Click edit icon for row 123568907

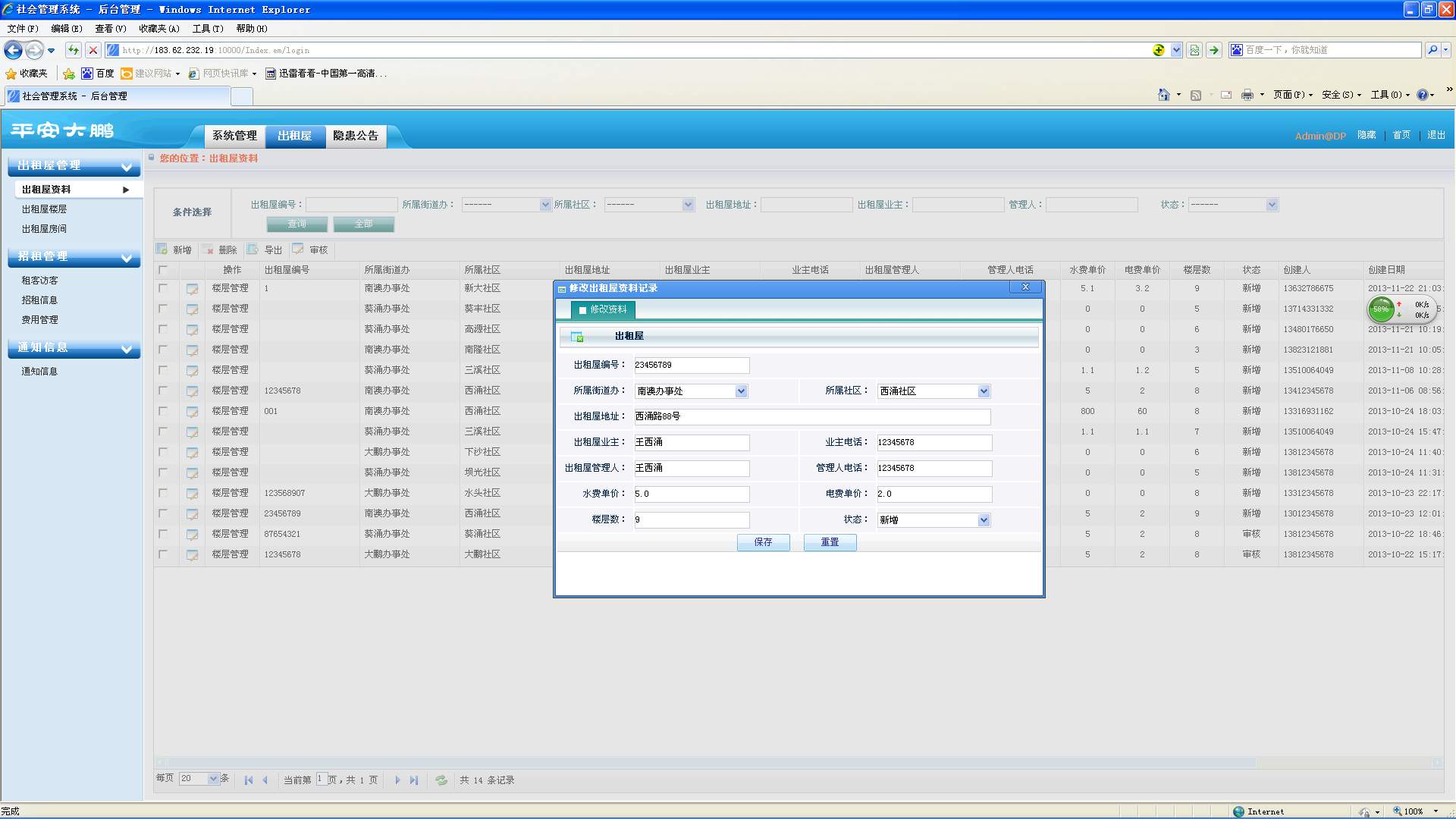point(193,494)
